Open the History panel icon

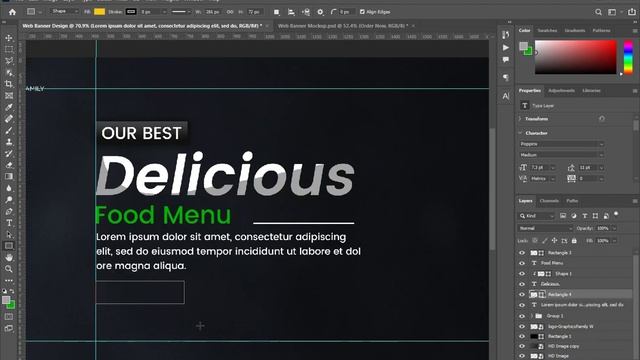(506, 35)
